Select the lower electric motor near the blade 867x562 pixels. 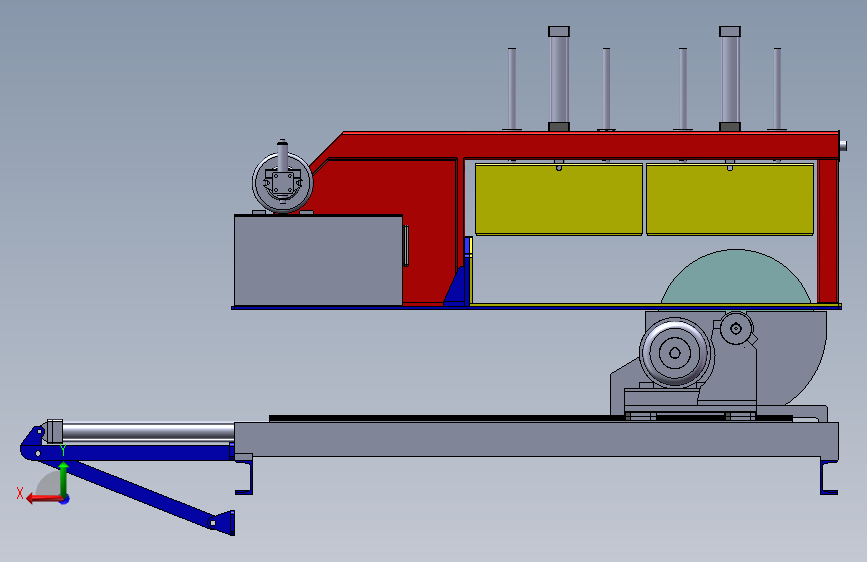tap(675, 352)
